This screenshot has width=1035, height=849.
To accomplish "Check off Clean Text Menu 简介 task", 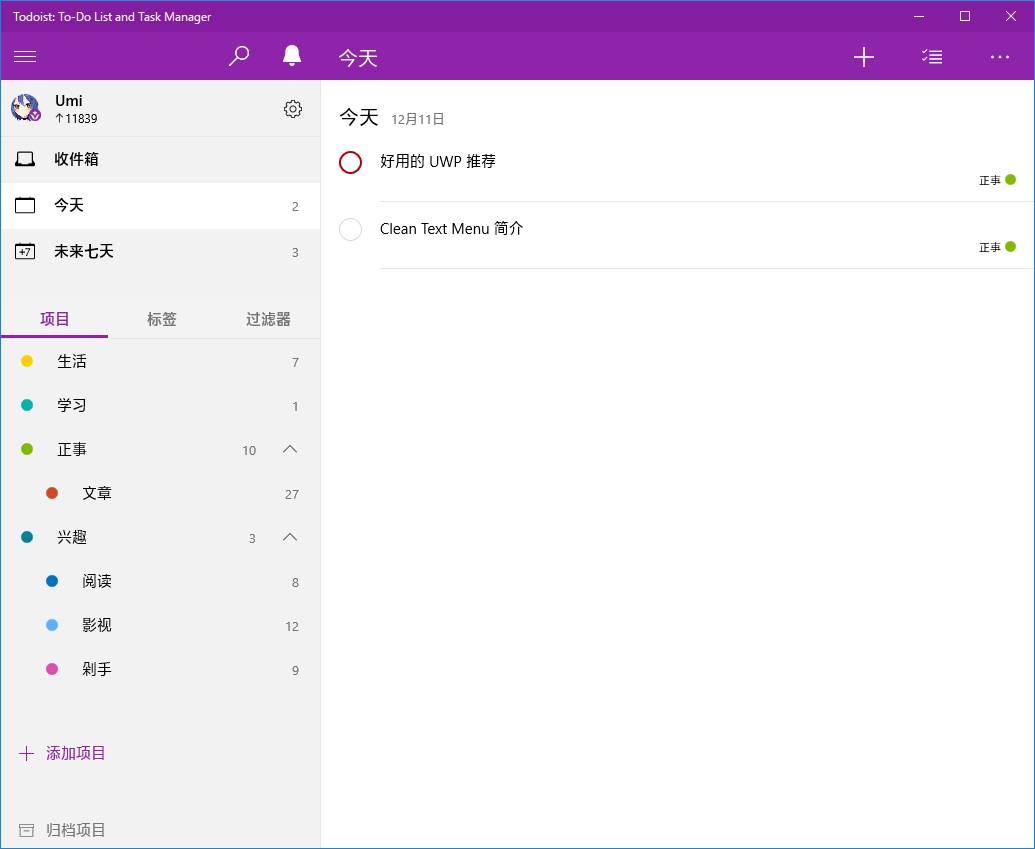I will [x=350, y=229].
